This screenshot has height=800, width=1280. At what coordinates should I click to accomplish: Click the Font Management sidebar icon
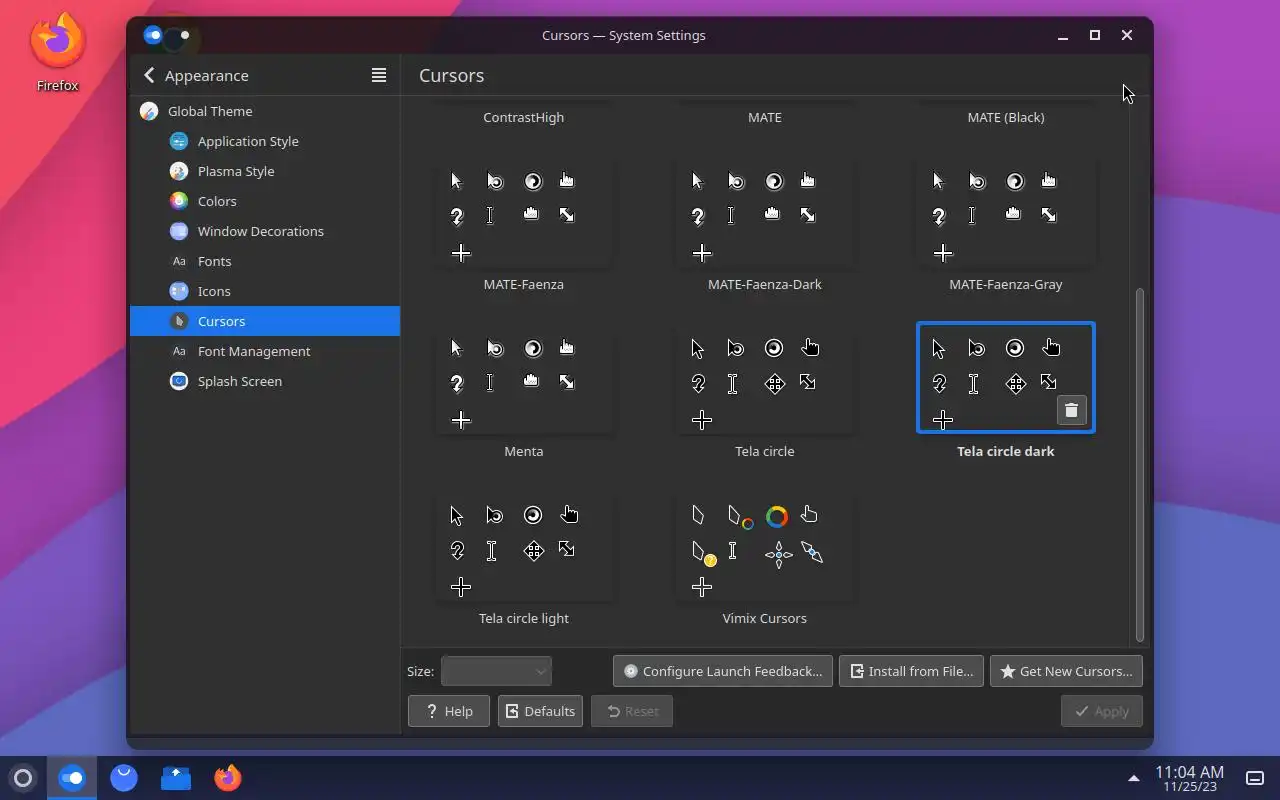pos(179,351)
